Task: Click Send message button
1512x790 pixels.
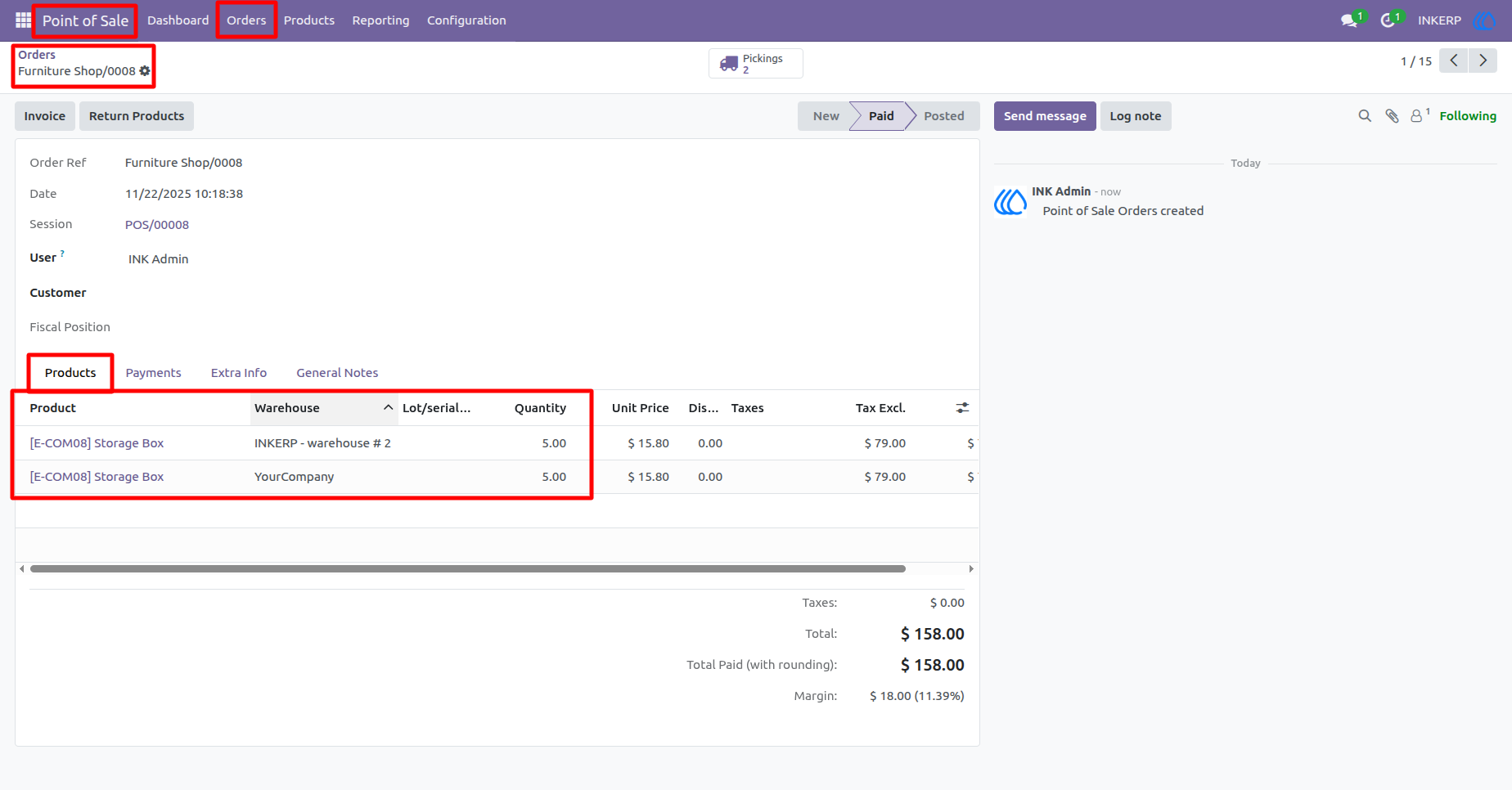Action: [x=1045, y=116]
